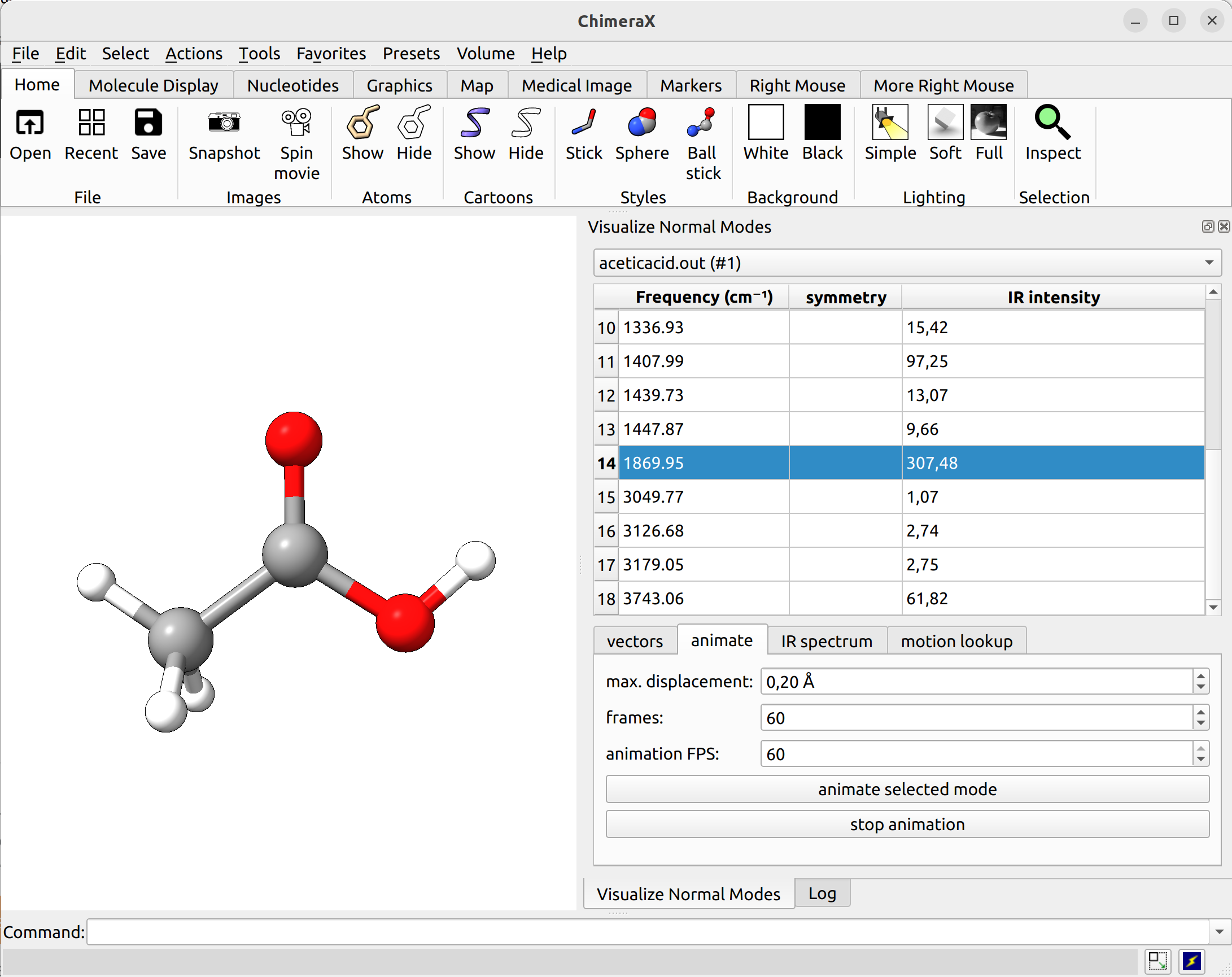Click the frames input field
Viewport: 1232px width, 977px height.
pos(976,717)
